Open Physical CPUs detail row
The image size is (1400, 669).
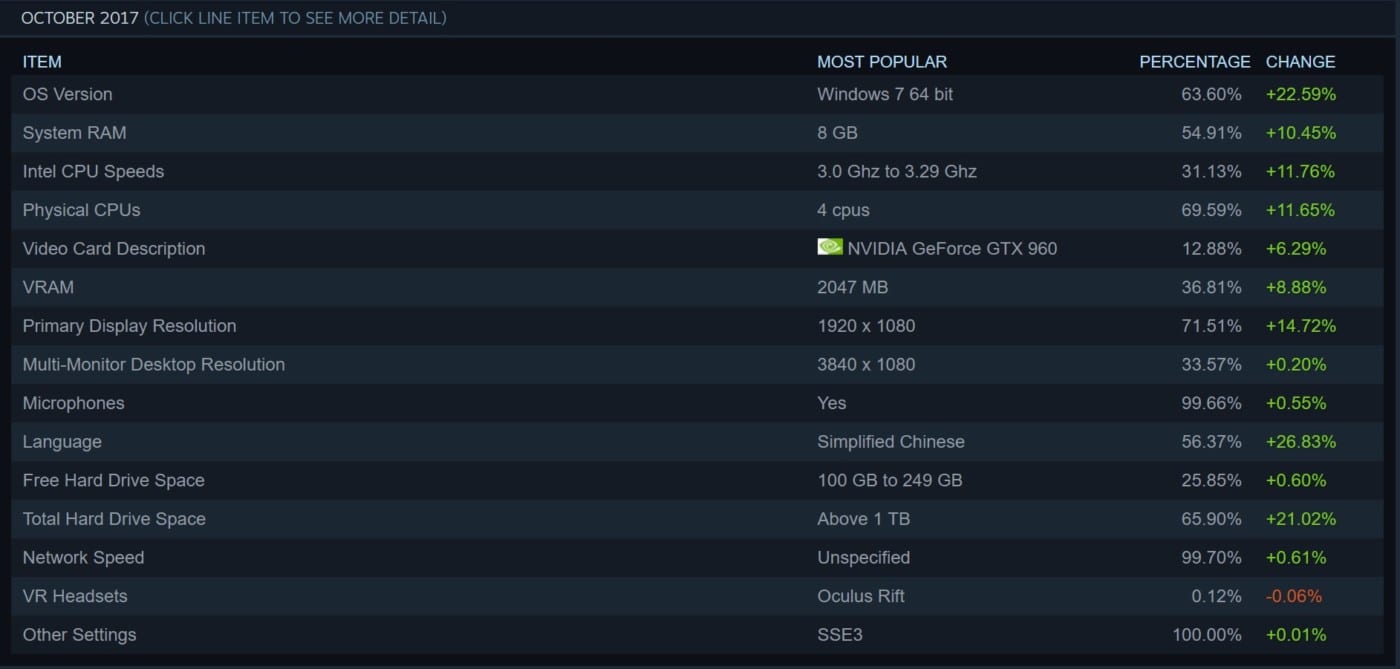coord(81,210)
